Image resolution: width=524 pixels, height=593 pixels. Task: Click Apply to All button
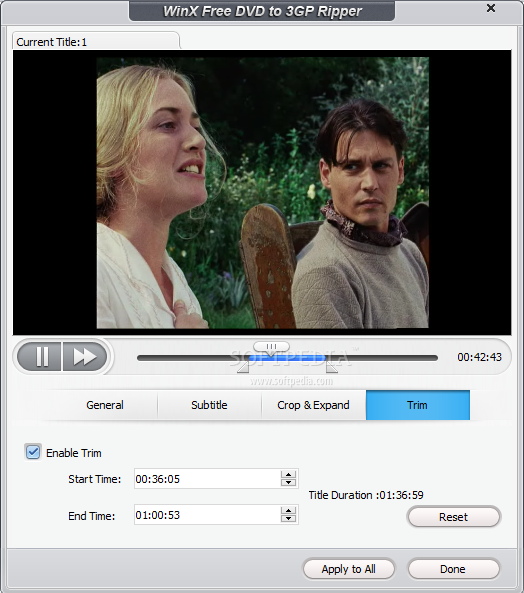(x=349, y=569)
